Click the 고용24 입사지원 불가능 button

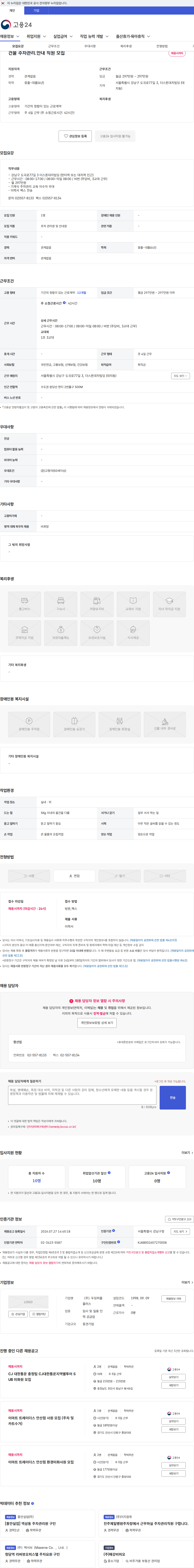pos(115,136)
